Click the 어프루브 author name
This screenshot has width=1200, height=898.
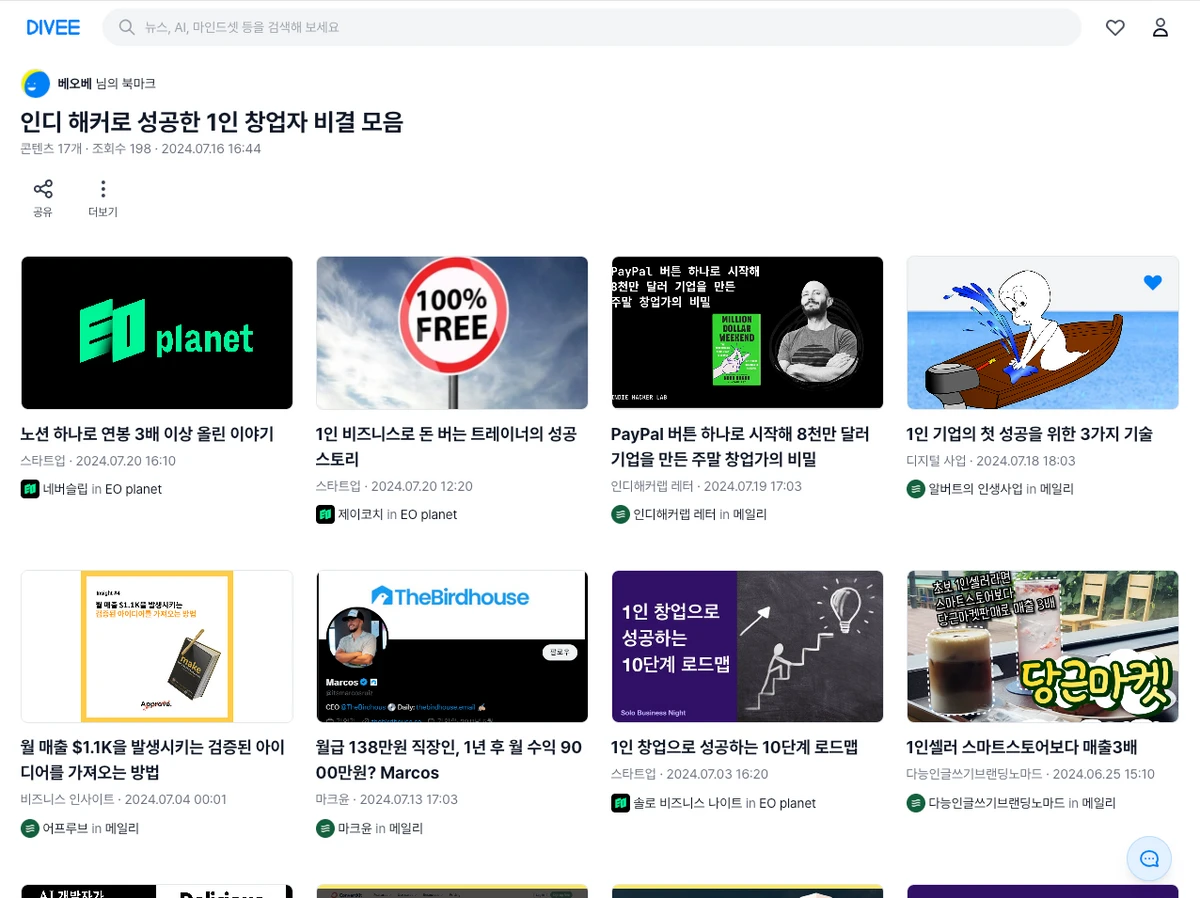point(65,828)
